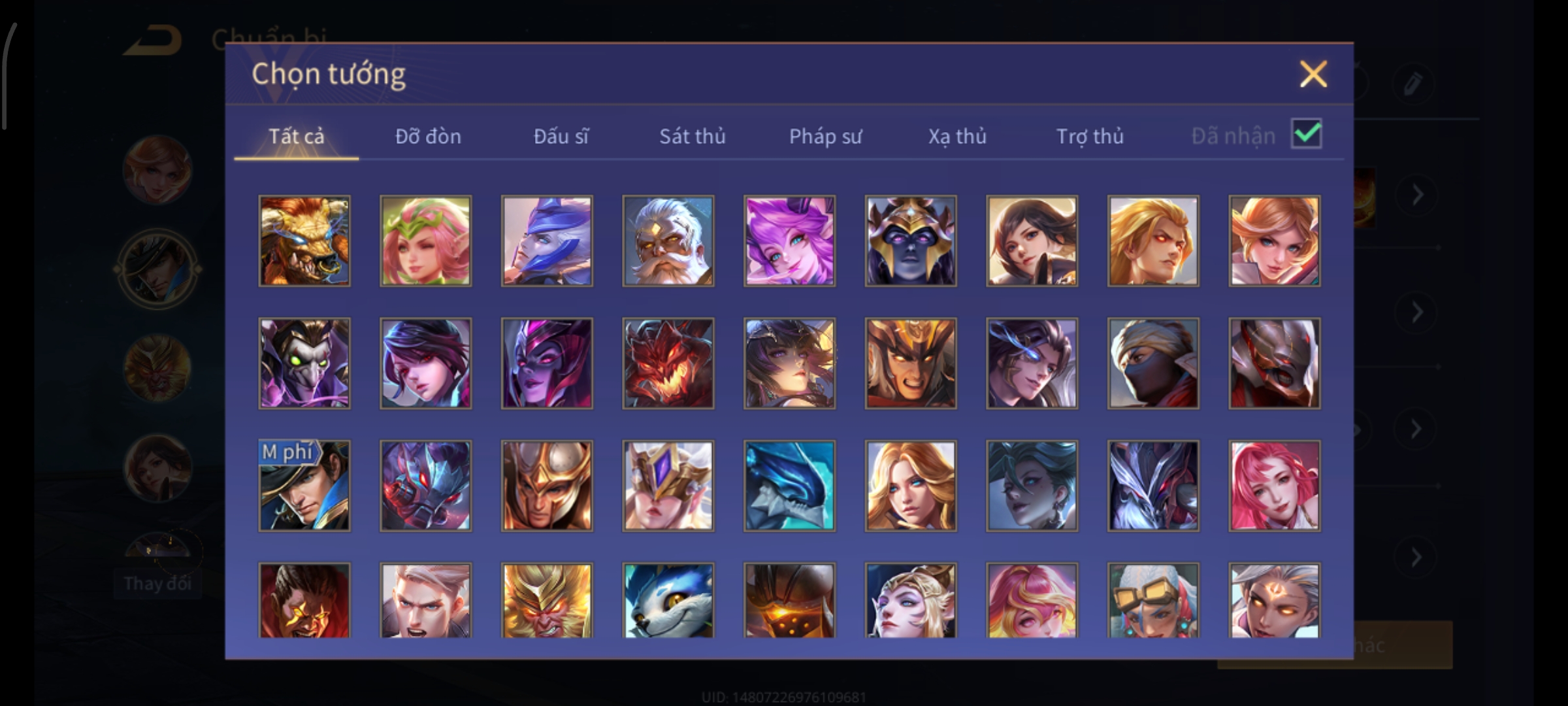1568x706 pixels.
Task: Select the orange bull-beast hero portrait
Action: tap(304, 241)
